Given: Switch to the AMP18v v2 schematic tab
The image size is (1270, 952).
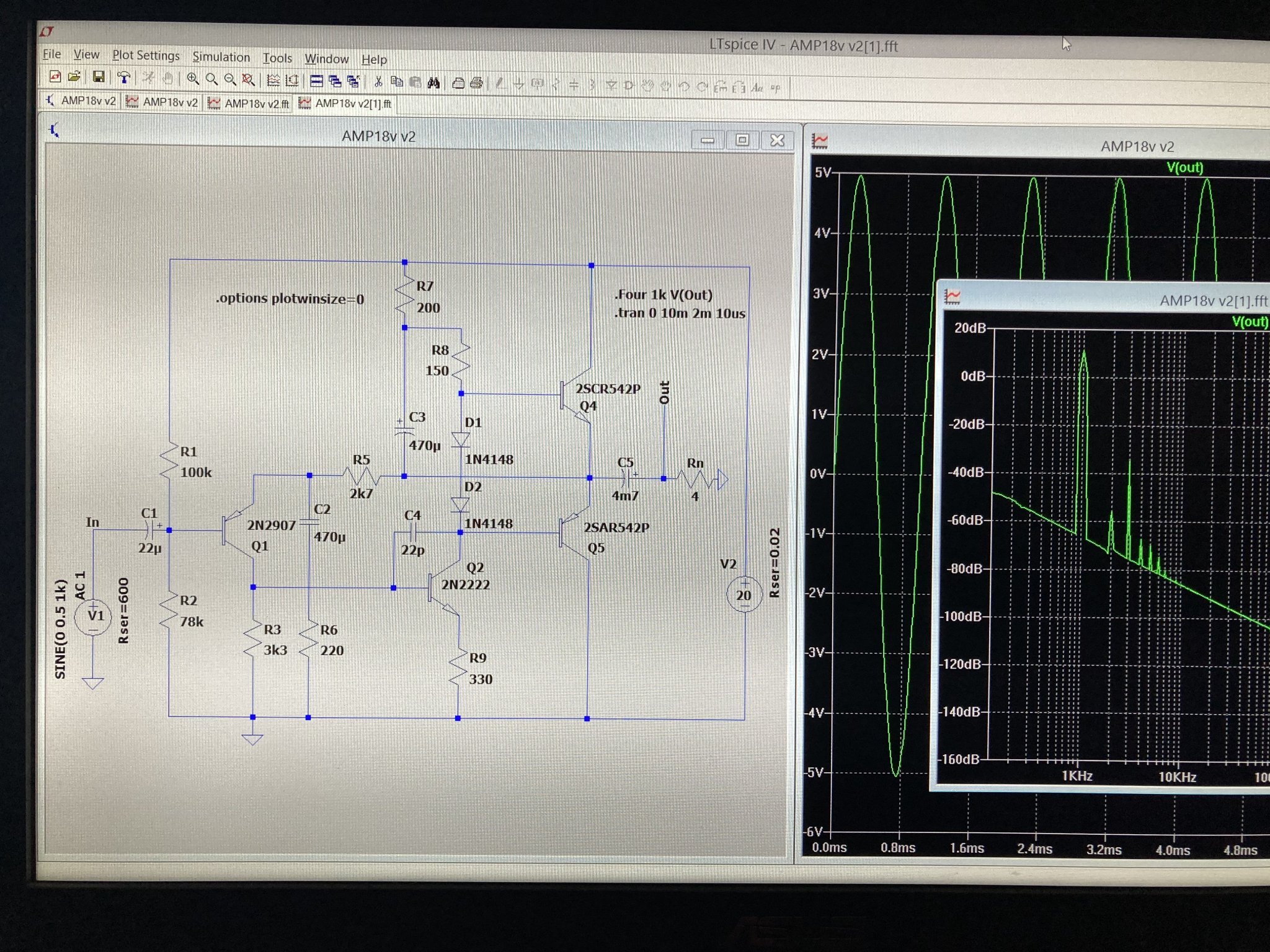Looking at the screenshot, I should [81, 100].
